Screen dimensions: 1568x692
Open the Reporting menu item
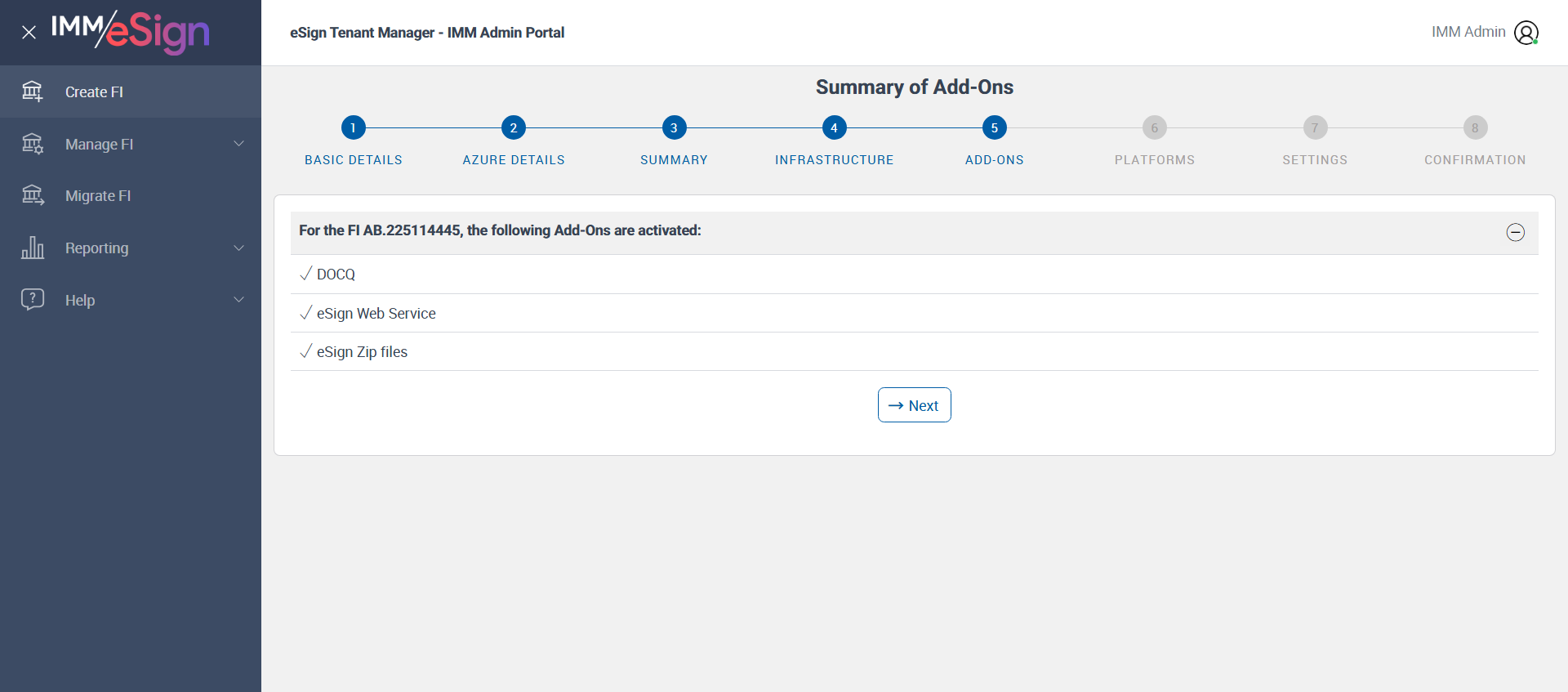tap(131, 248)
